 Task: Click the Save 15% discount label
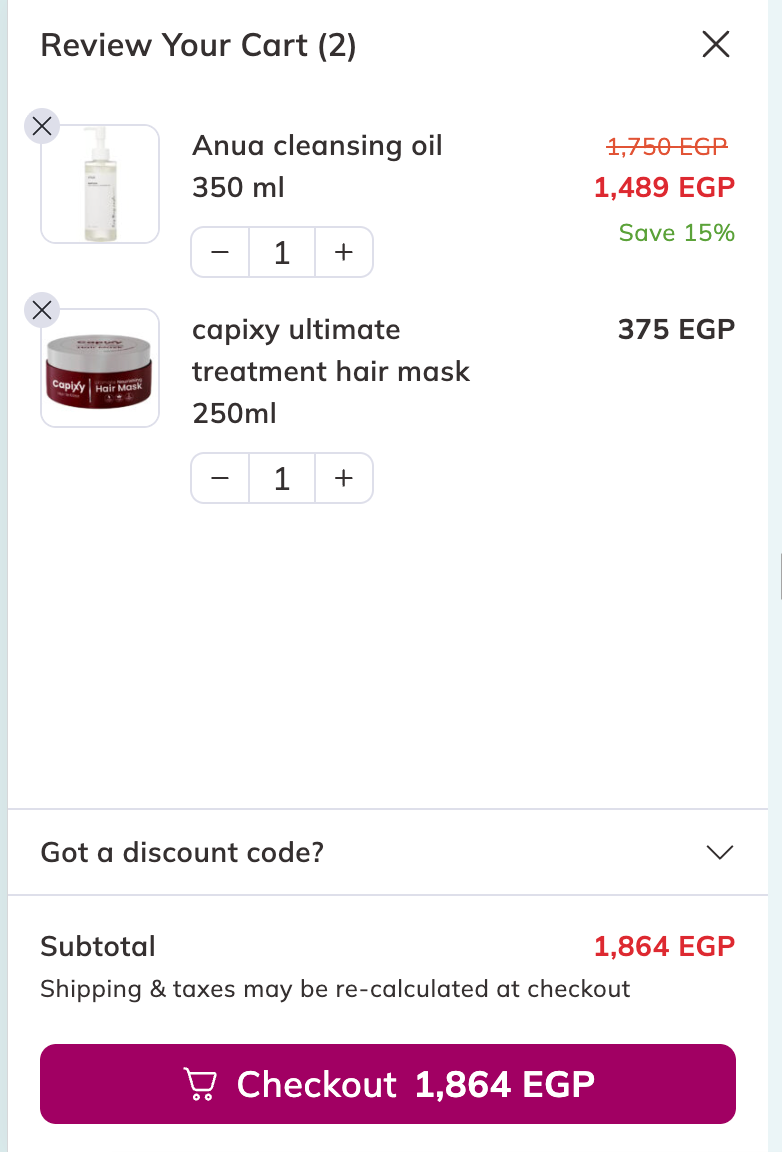676,233
